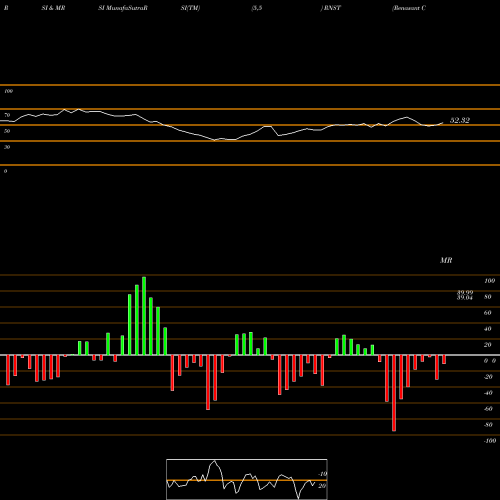Click the RSI value label 52.32
Image resolution: width=500 pixels, height=500 pixels.
pyautogui.click(x=460, y=120)
